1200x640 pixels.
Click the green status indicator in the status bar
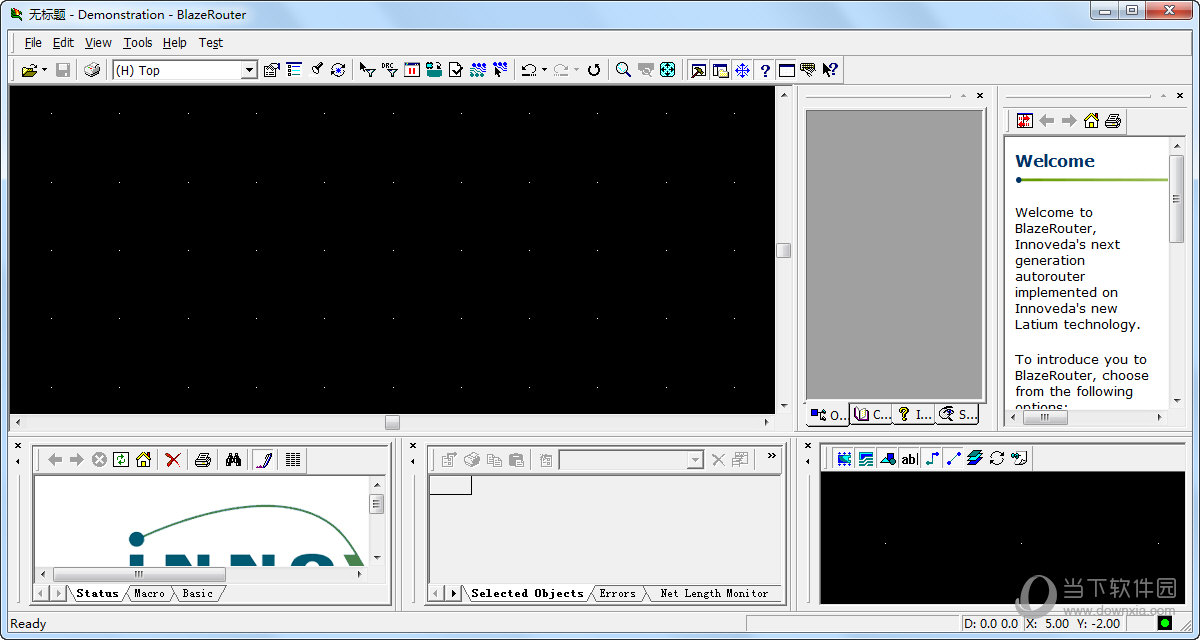click(x=1165, y=624)
